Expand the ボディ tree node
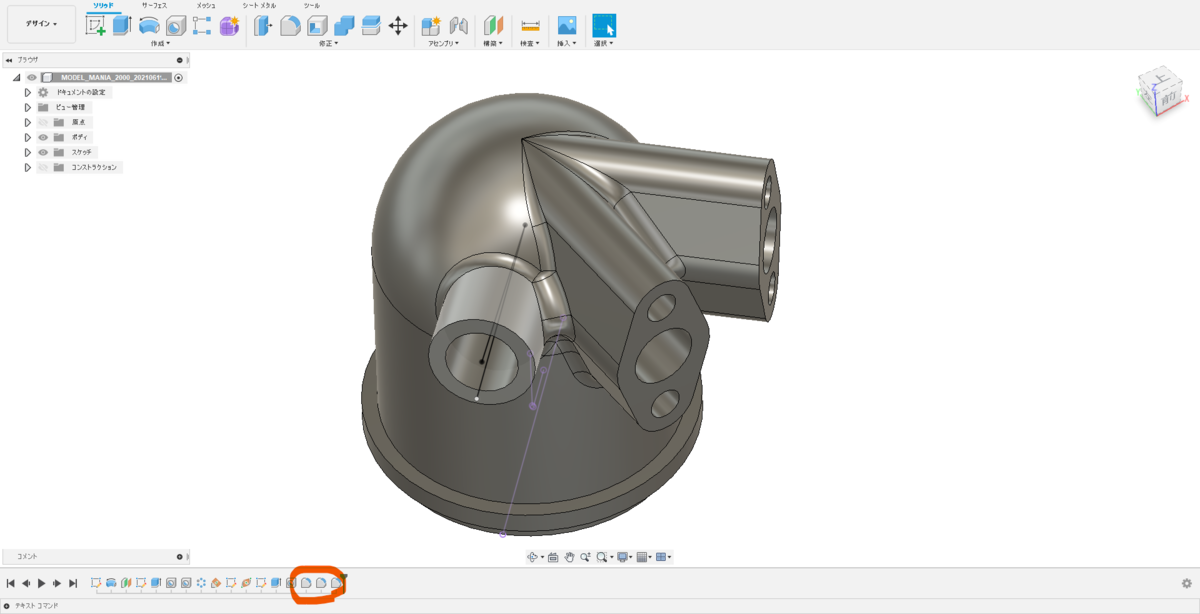 (x=28, y=137)
